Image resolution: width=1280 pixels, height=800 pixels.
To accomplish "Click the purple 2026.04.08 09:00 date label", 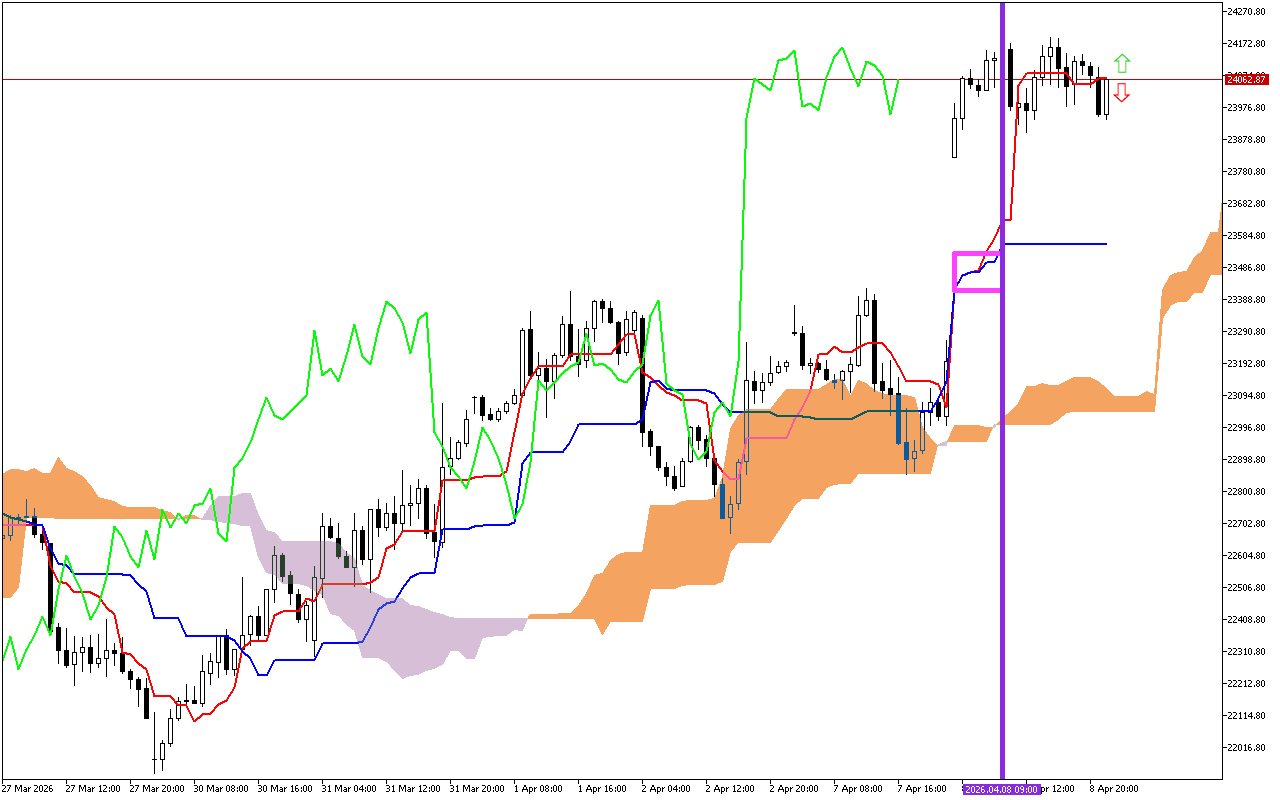I will pyautogui.click(x=1002, y=789).
